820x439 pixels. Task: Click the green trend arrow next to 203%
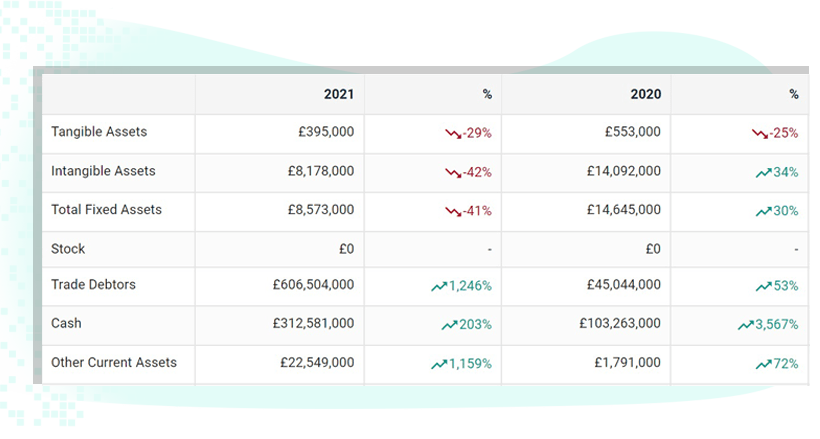(450, 325)
